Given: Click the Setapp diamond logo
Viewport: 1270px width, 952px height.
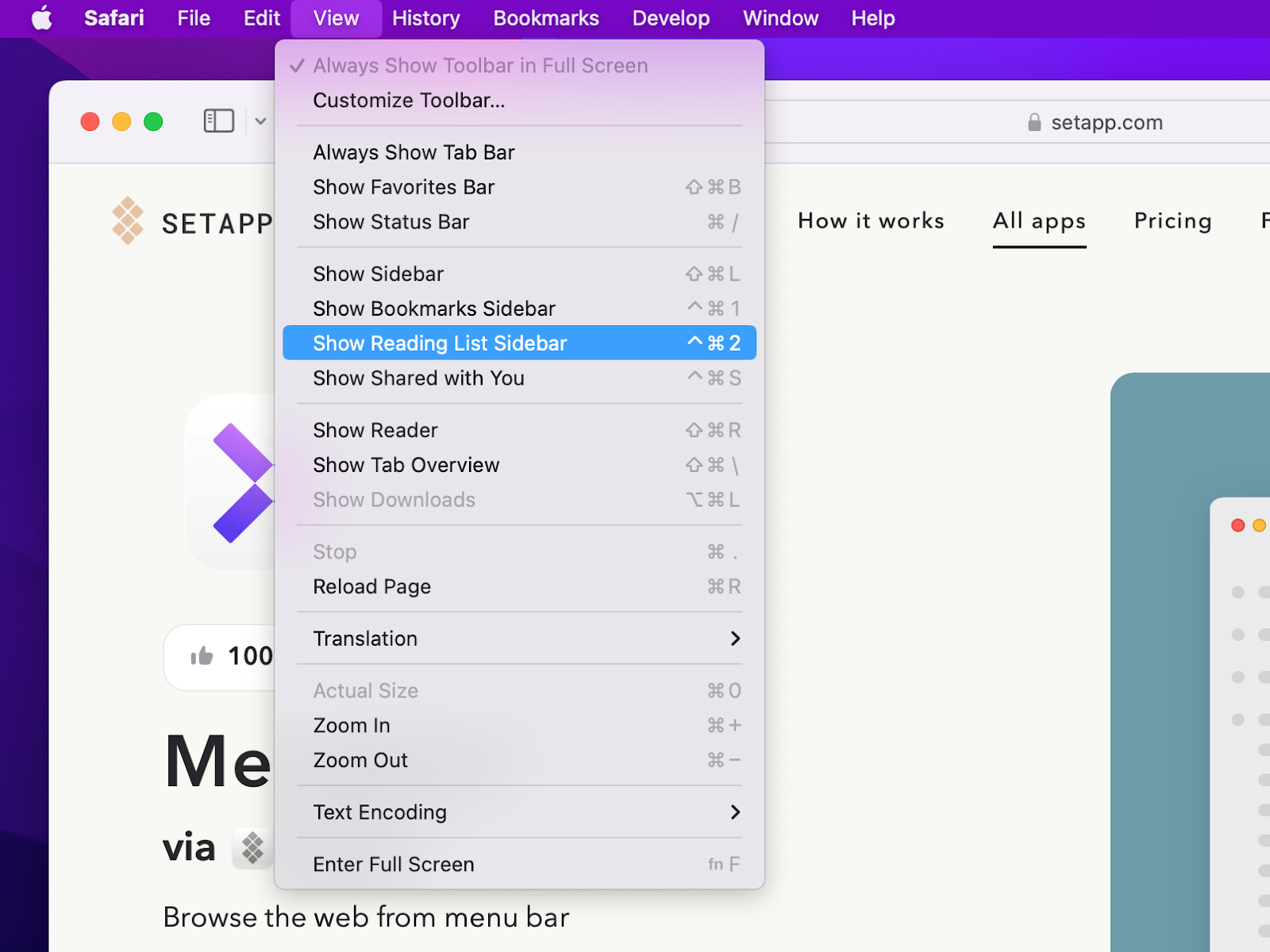Looking at the screenshot, I should [x=129, y=221].
